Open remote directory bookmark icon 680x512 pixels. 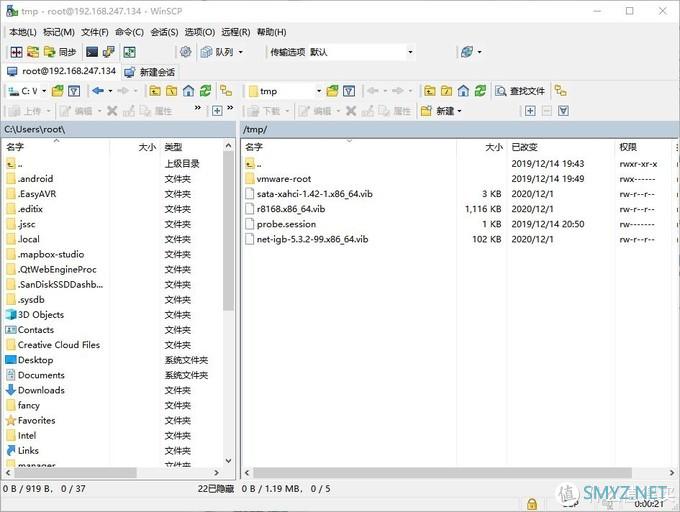(332, 91)
